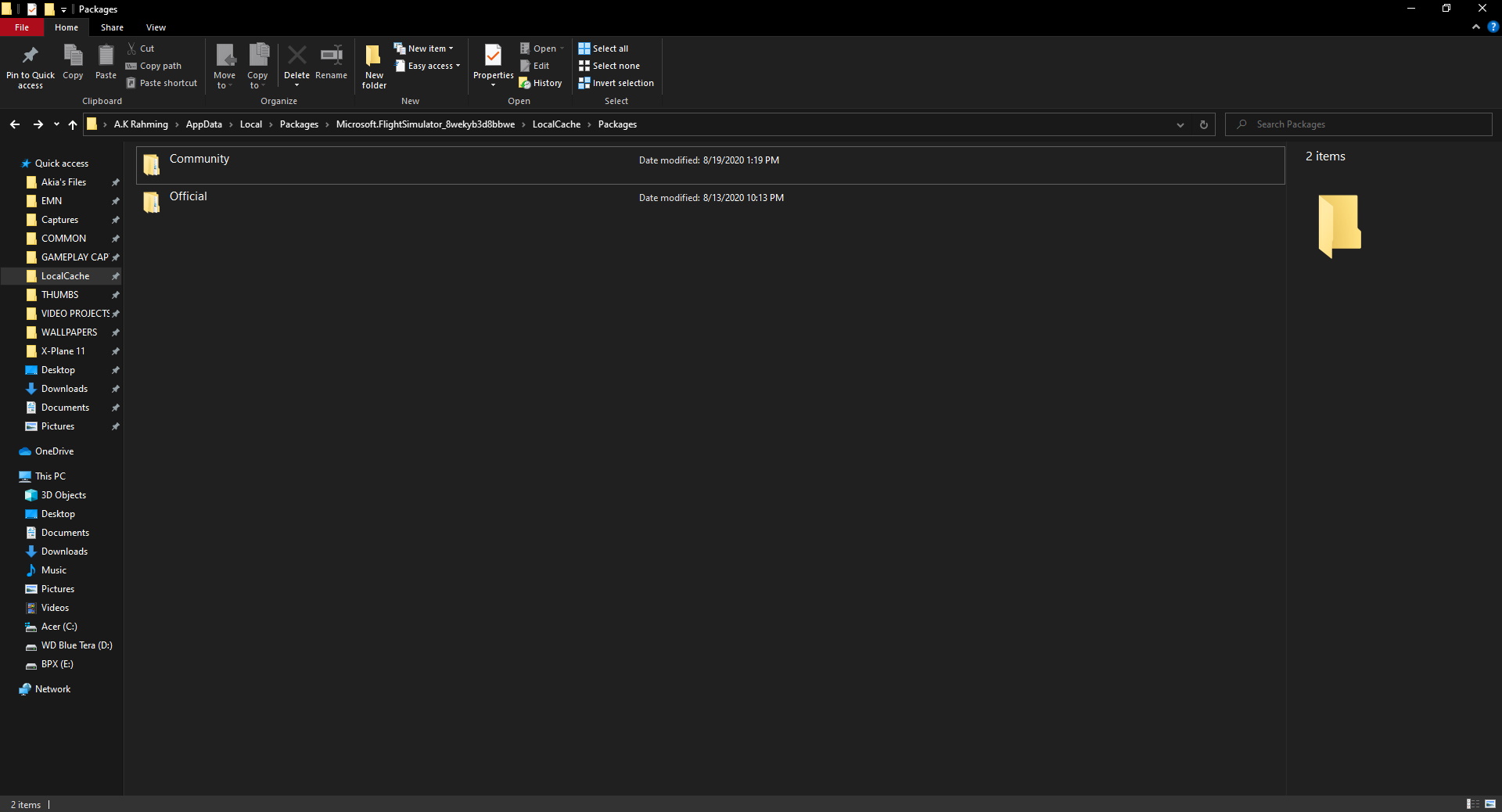
Task: Refresh the current folder view
Action: tap(1203, 124)
